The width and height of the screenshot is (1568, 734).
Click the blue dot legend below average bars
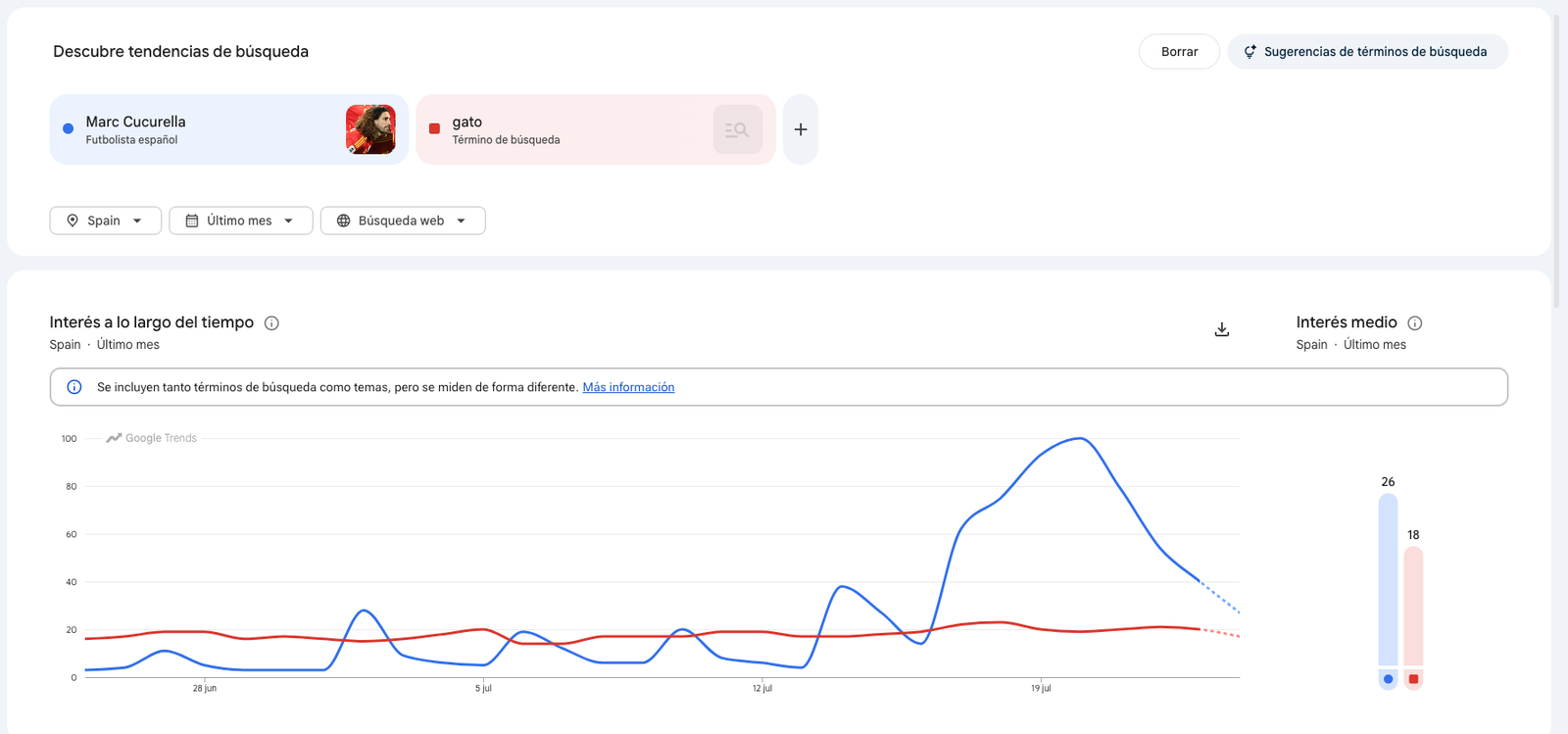(x=1388, y=679)
